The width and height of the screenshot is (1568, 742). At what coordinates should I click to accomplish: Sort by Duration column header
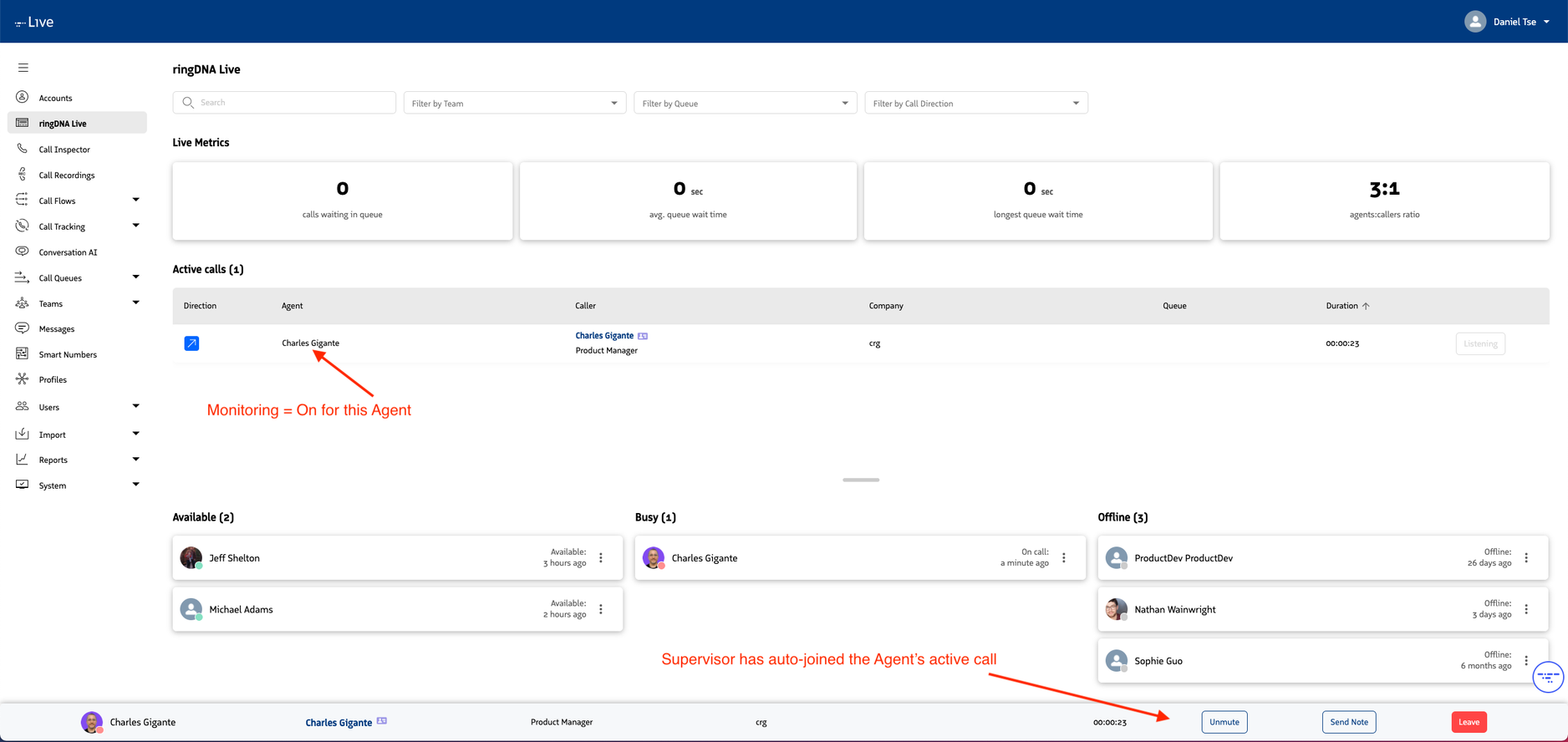(x=1347, y=306)
